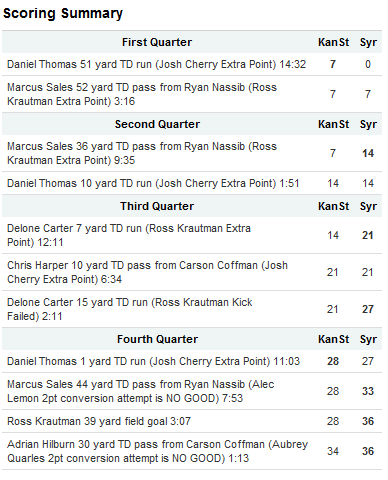Image resolution: width=388 pixels, height=480 pixels.
Task: Click KanSt column label in First Quarter header
Action: [333, 42]
